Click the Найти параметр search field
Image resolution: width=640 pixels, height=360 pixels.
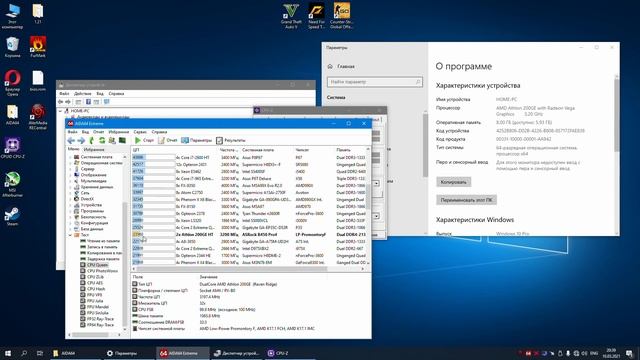(374, 82)
